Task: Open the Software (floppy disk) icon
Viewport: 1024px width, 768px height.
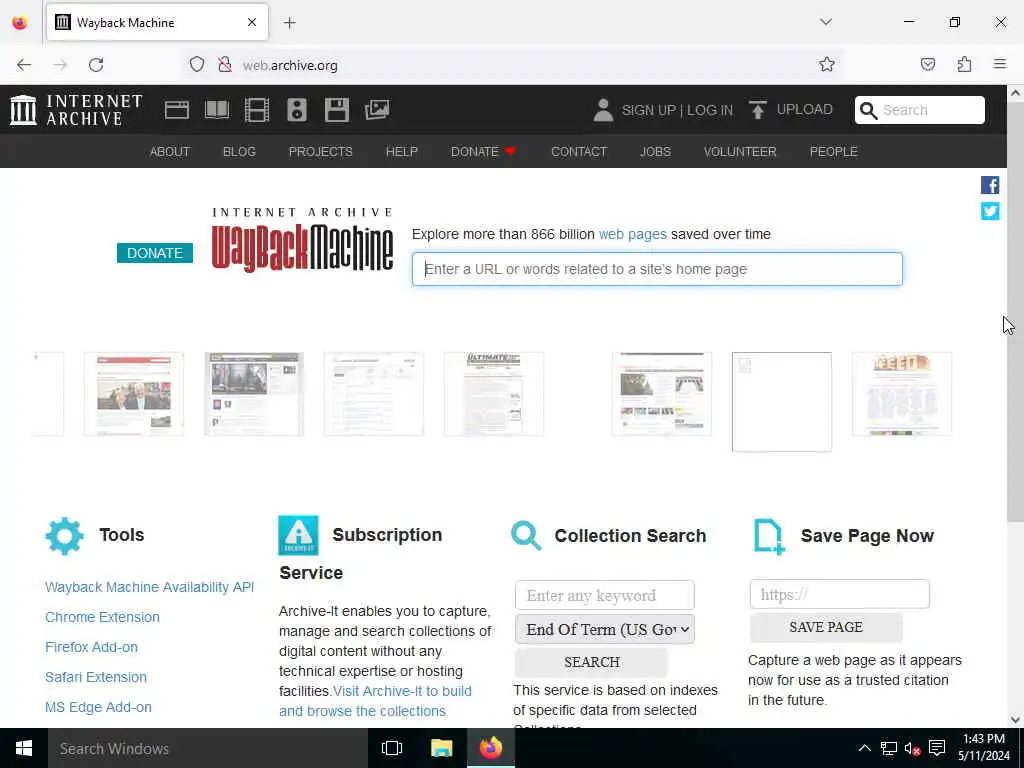Action: click(x=337, y=110)
